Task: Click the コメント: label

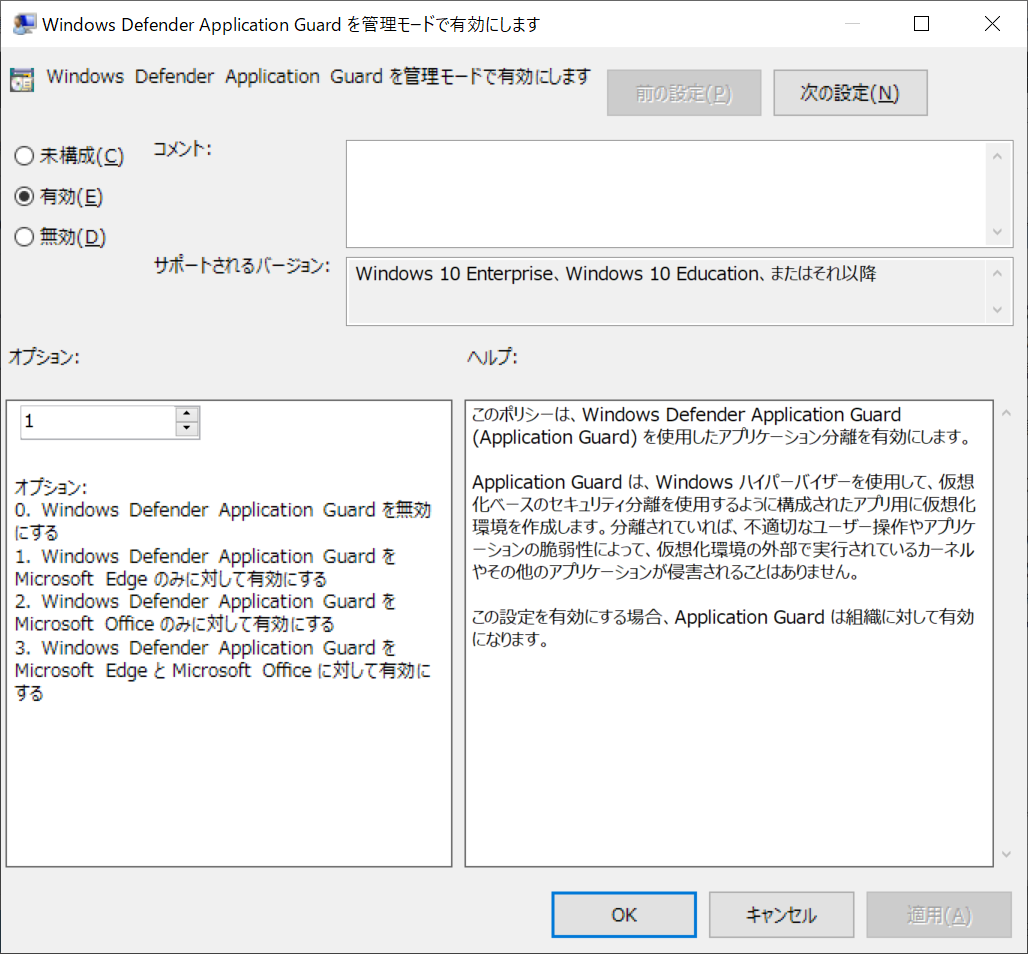Action: tap(182, 149)
